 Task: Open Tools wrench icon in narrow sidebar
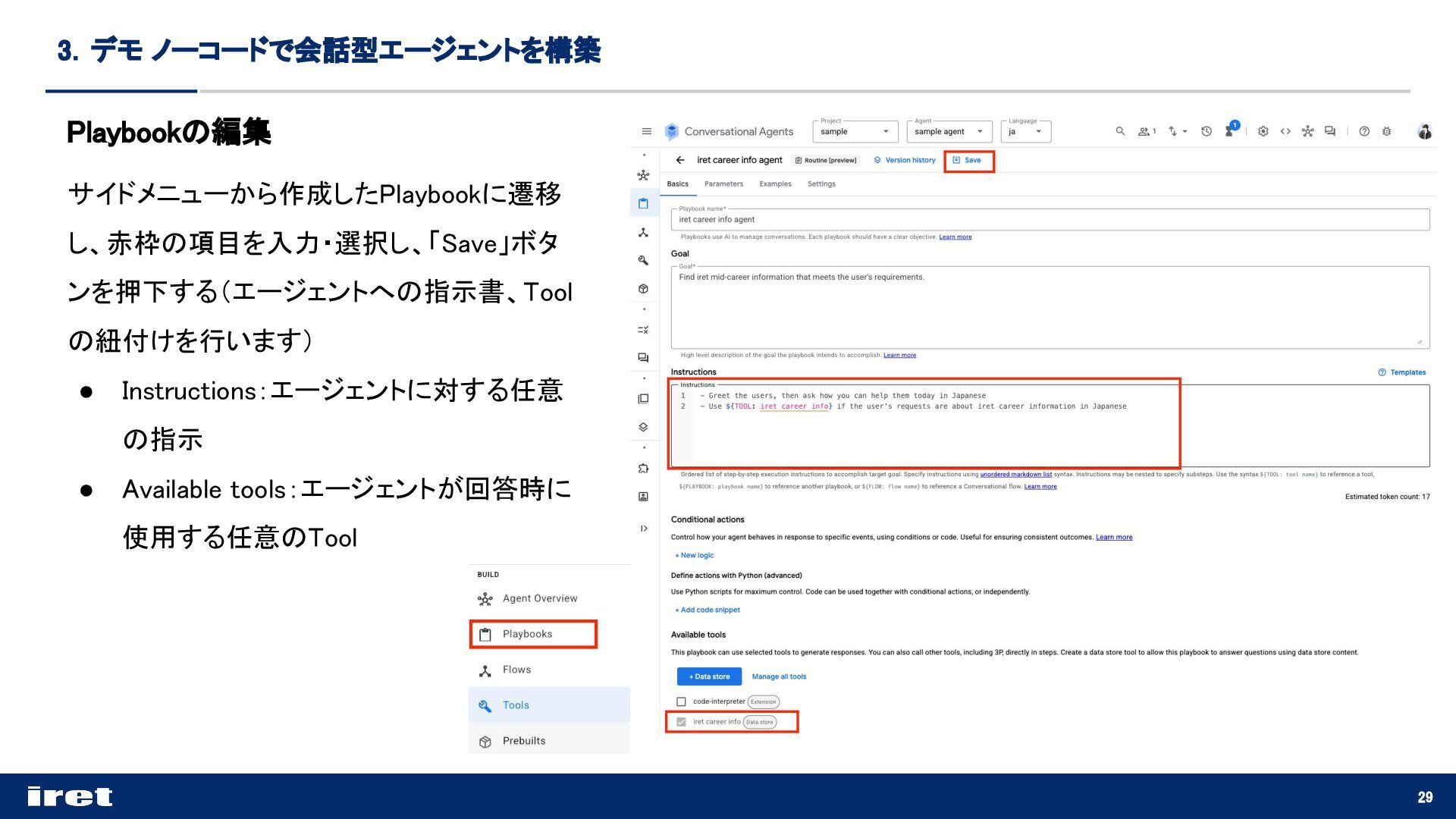tap(643, 260)
